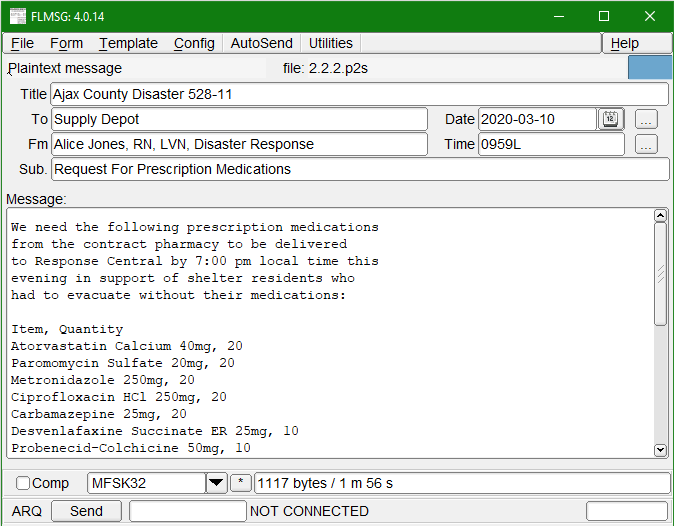
Task: Expand the MFSK32 modem dropdown arrow
Action: (x=216, y=484)
